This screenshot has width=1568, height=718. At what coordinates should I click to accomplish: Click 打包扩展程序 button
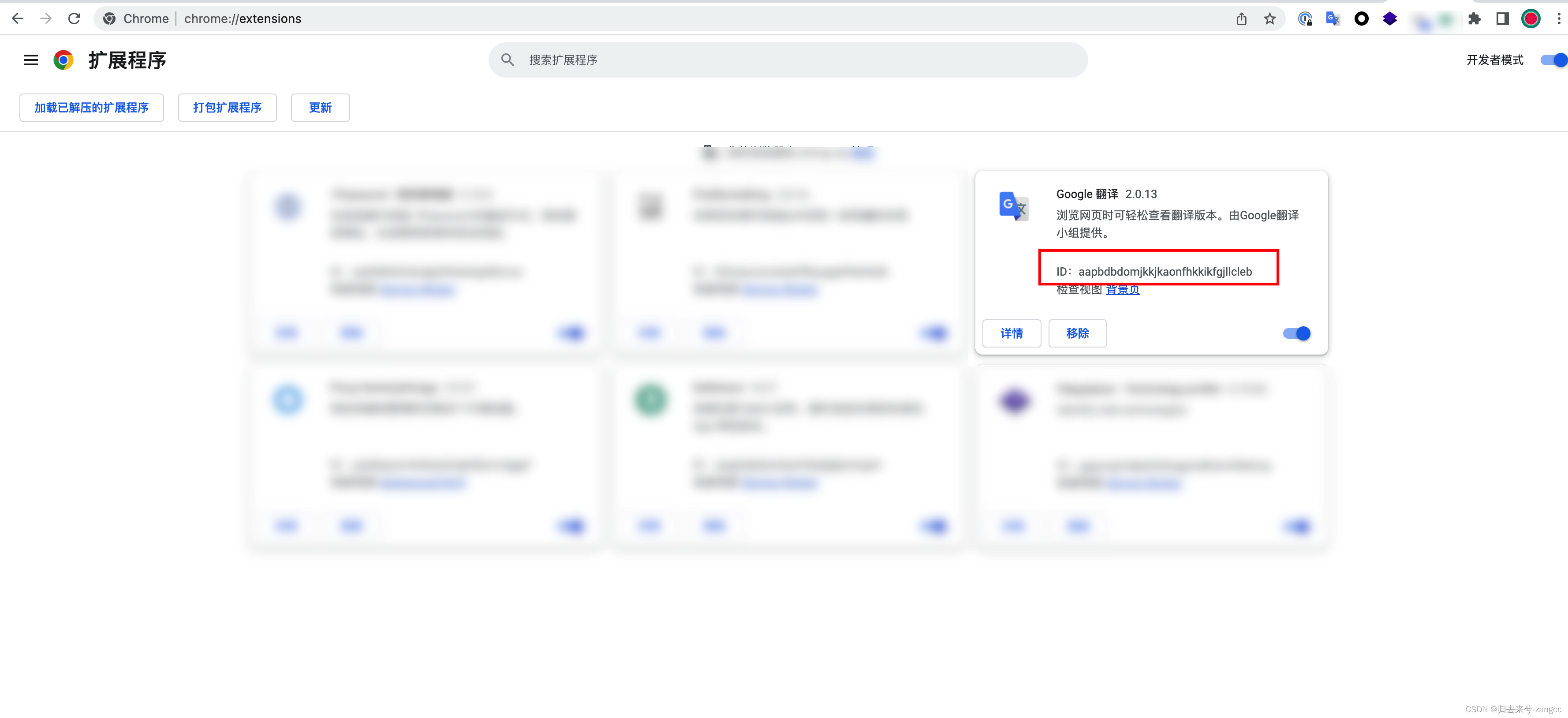[227, 108]
